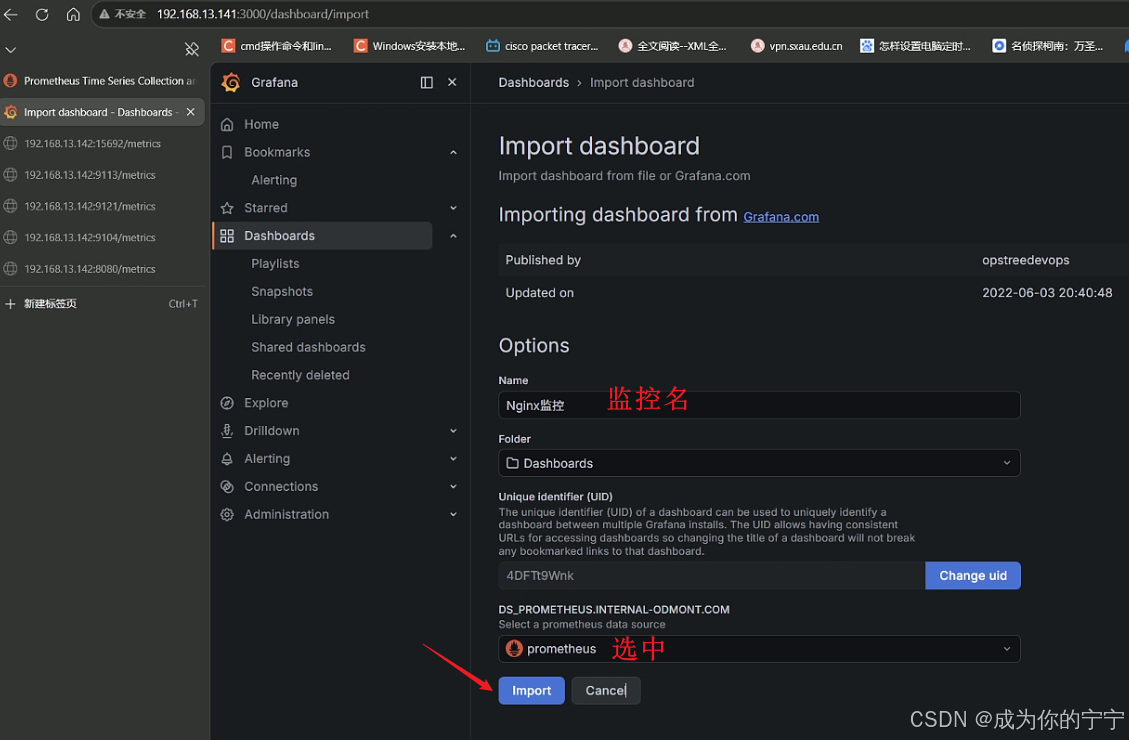
Task: Close the Import dashboard browser tab
Action: (x=190, y=112)
